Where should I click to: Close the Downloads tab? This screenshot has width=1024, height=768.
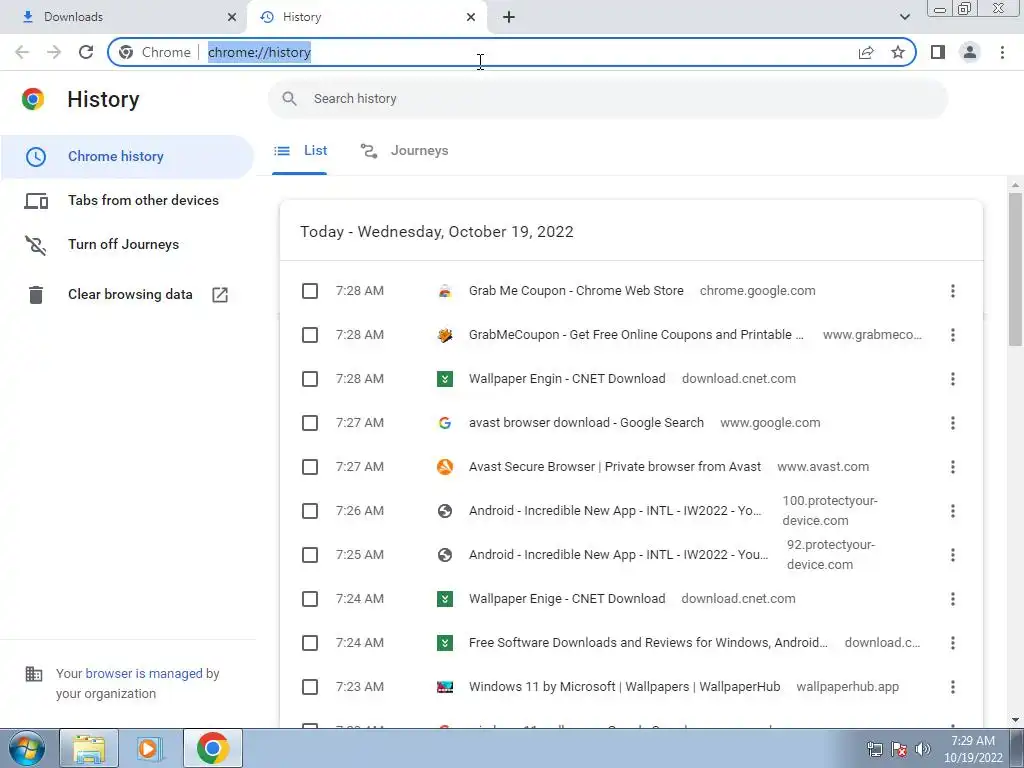coord(232,17)
